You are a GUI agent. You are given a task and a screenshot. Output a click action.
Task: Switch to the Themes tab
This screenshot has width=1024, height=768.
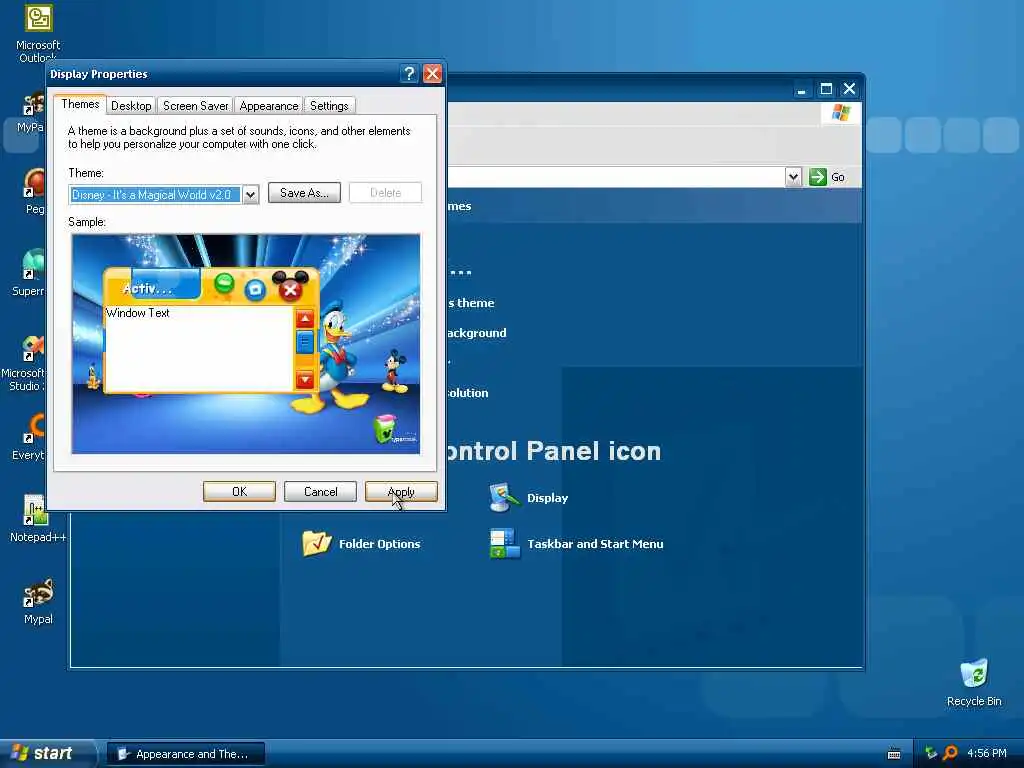[80, 104]
